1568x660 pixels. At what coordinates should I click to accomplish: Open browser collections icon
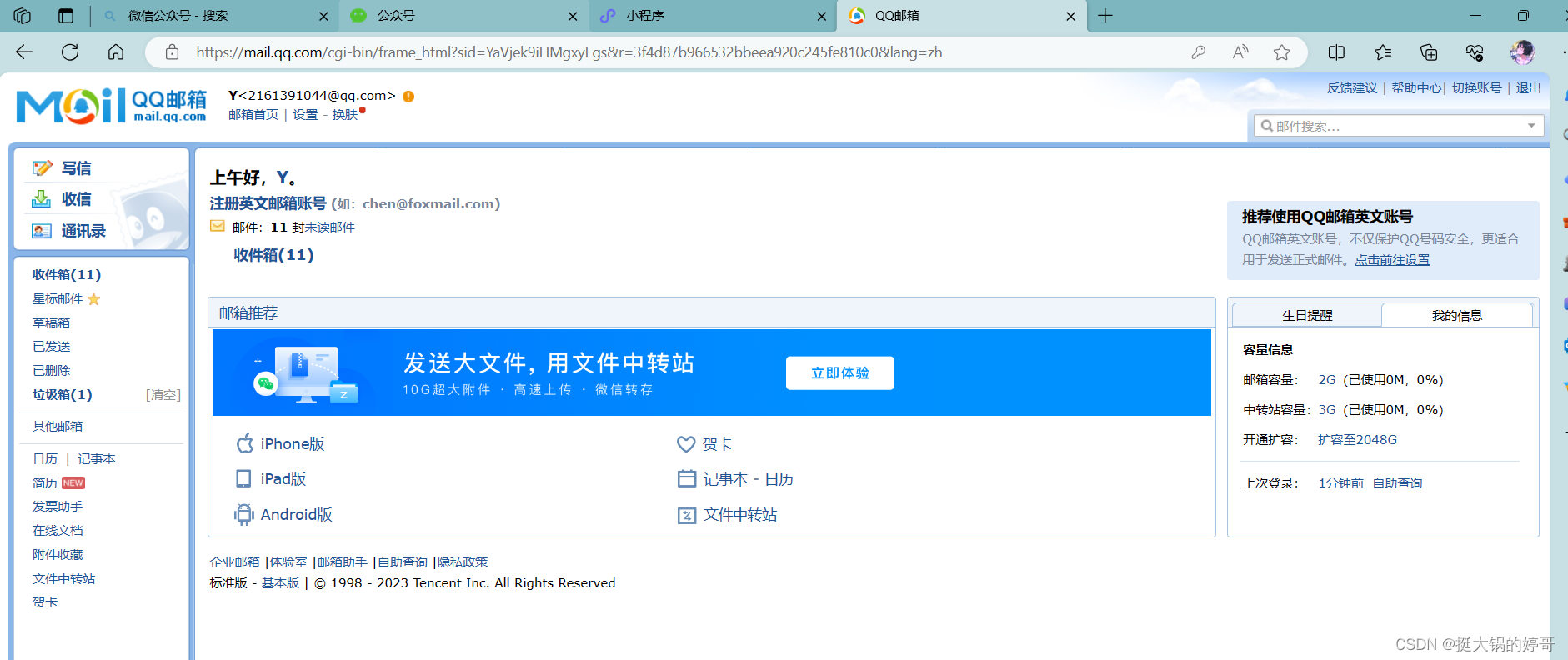coord(1429,52)
